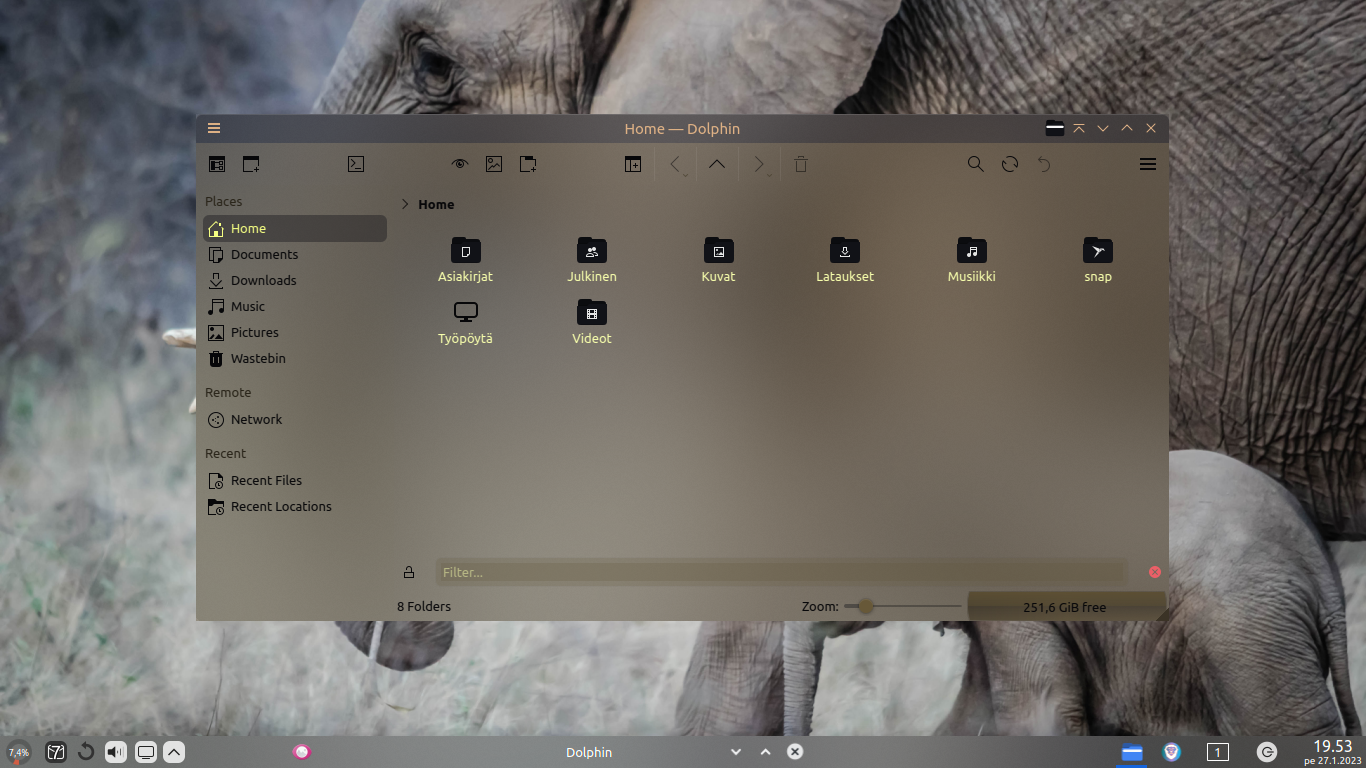The image size is (1366, 768).
Task: Toggle the filter lock icon
Action: pyautogui.click(x=409, y=572)
